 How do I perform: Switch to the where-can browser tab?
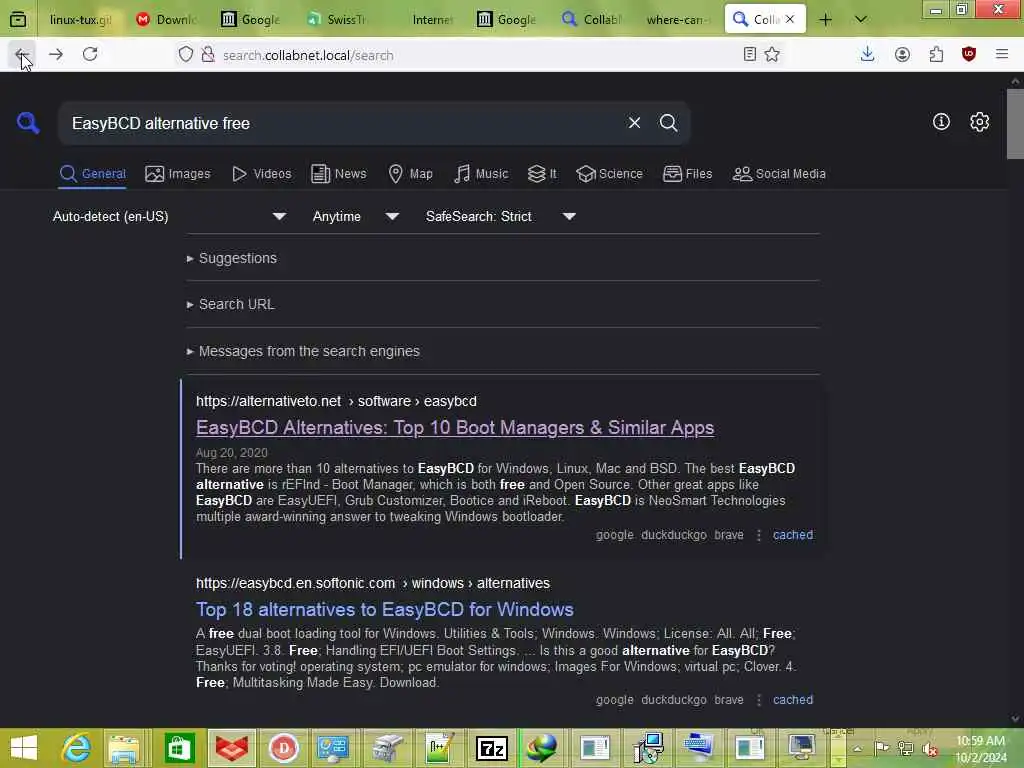point(677,20)
